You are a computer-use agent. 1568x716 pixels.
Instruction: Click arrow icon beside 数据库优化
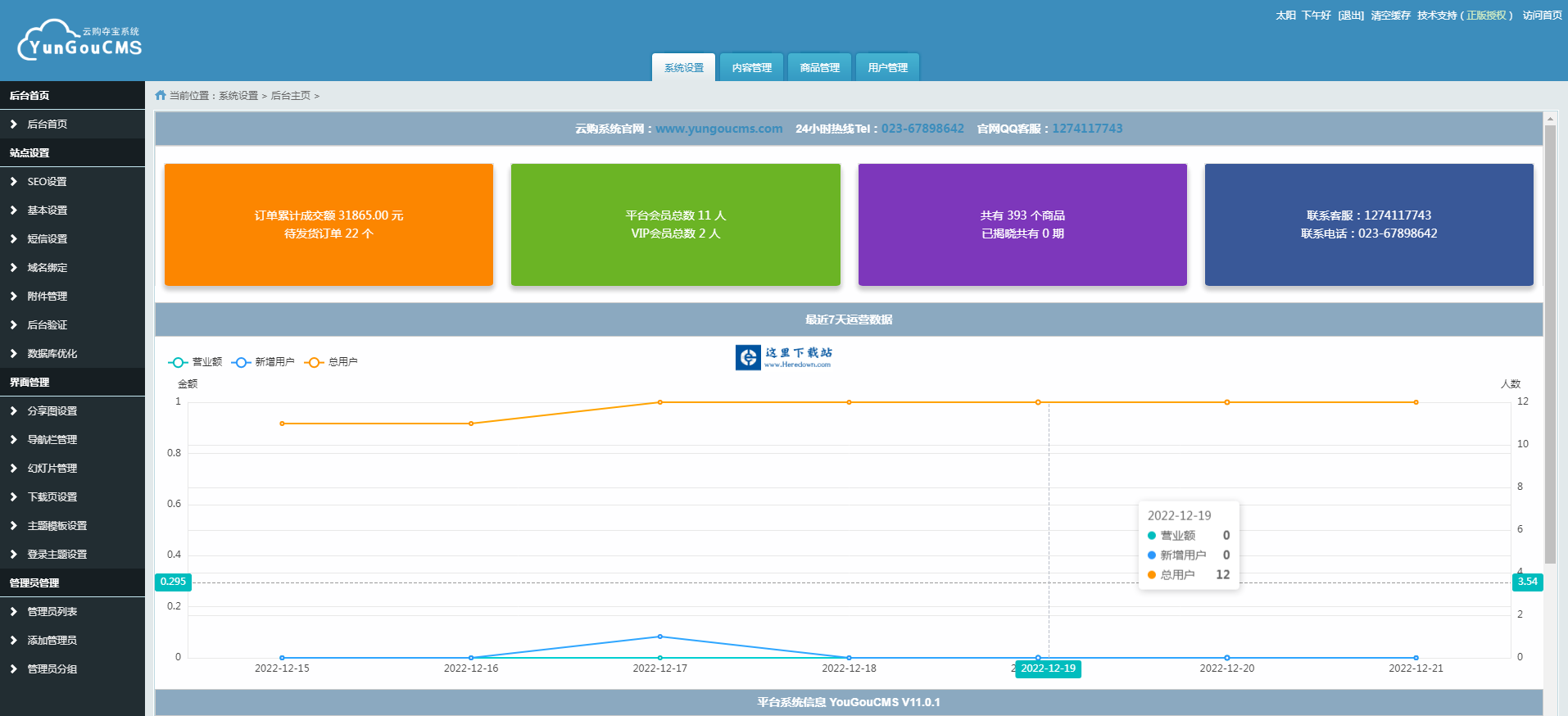(13, 354)
